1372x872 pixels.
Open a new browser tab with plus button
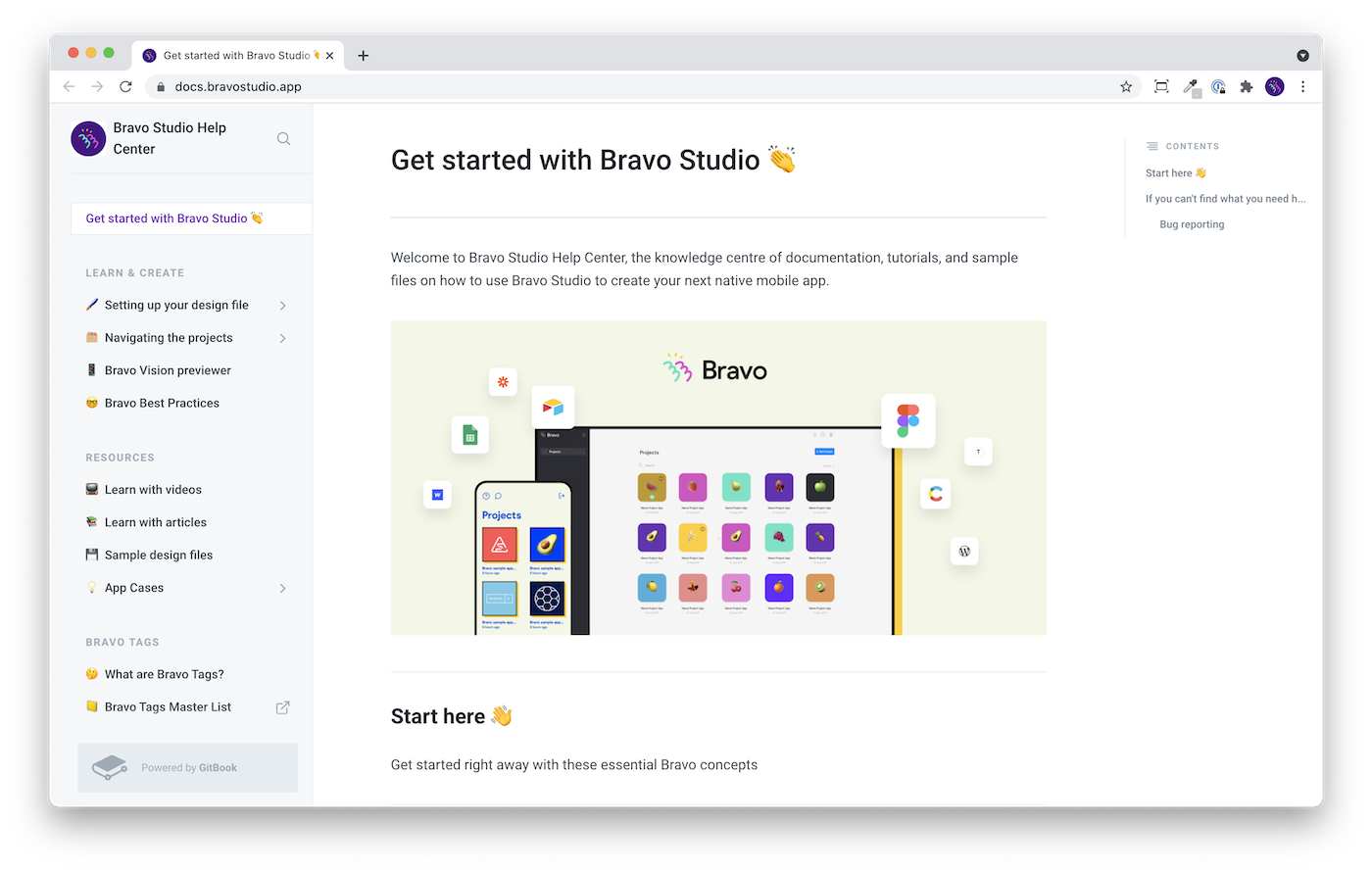364,56
